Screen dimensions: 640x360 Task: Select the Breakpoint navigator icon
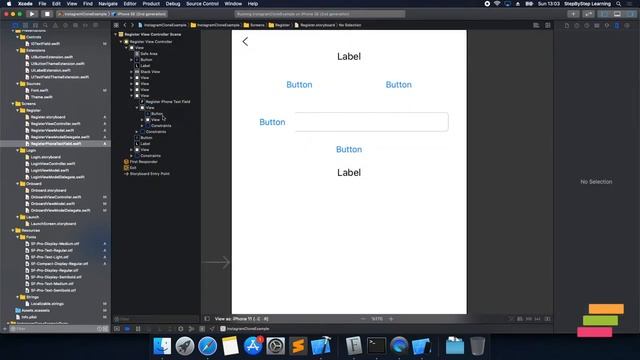[85, 25]
